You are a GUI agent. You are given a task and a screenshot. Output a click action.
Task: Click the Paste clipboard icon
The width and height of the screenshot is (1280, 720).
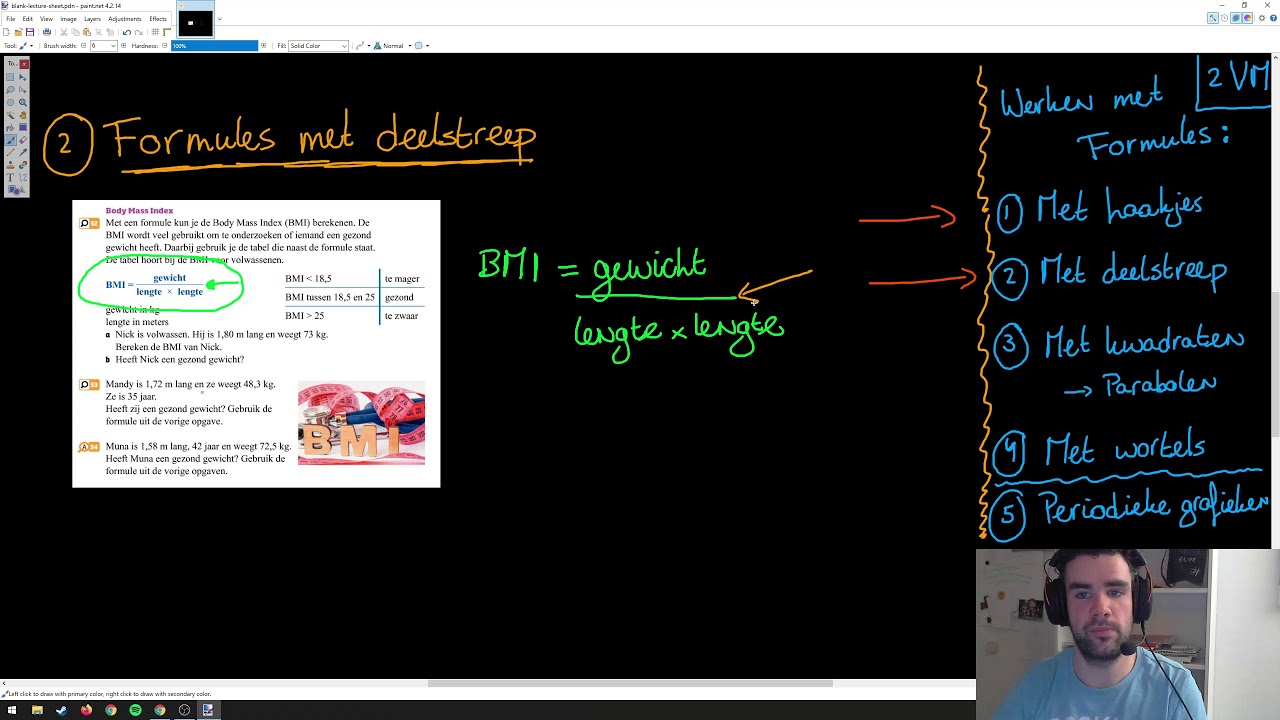point(87,32)
